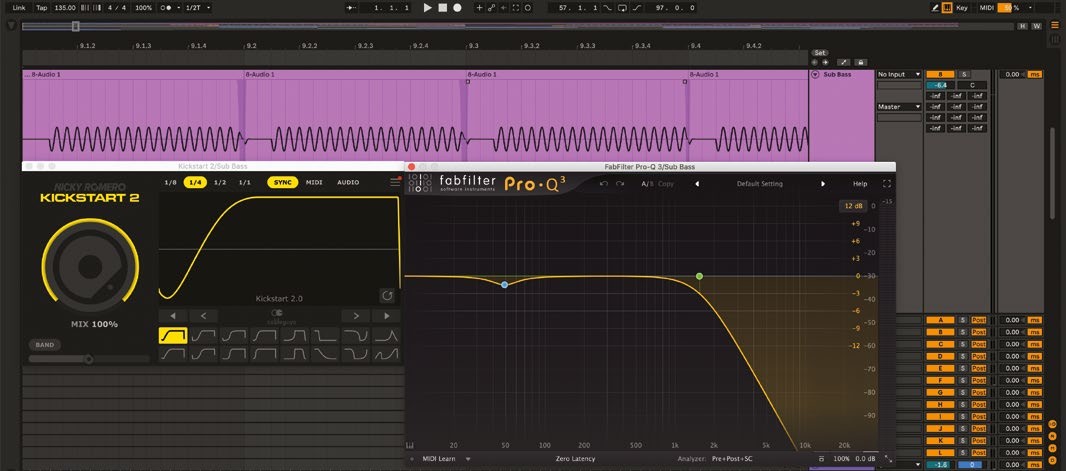Select the blue EQ band node

(x=504, y=285)
